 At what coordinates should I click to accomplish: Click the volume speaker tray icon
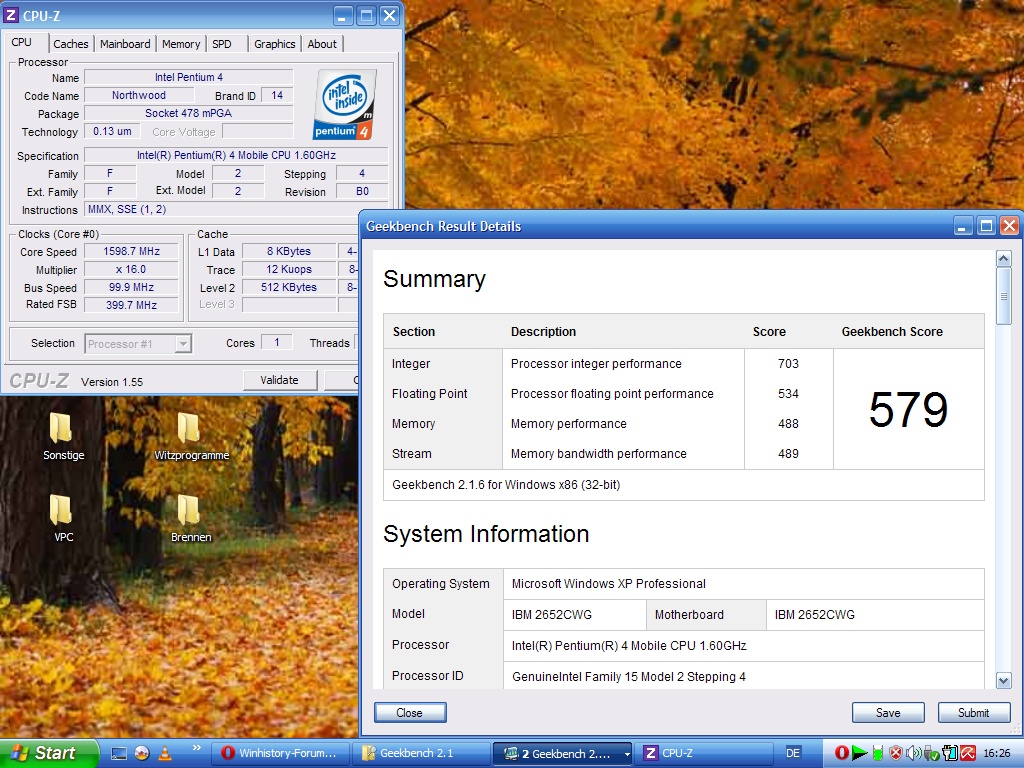914,753
